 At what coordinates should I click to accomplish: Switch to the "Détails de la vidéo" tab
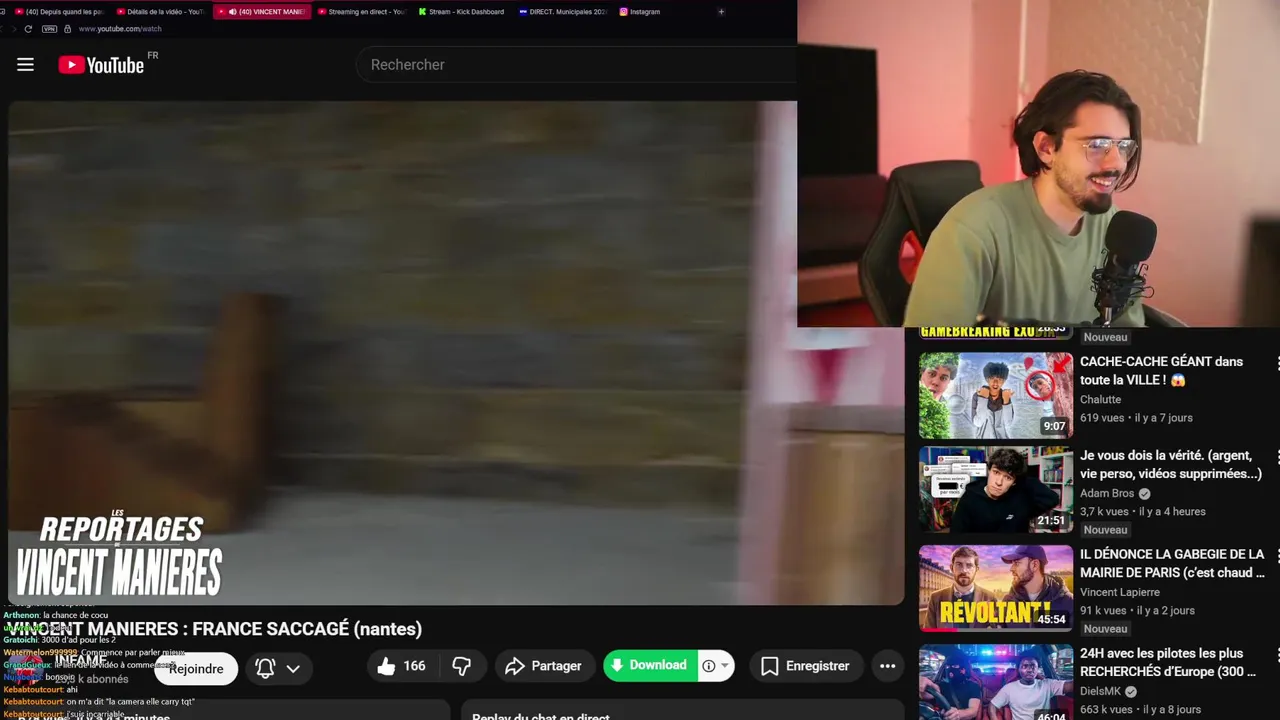tap(160, 12)
